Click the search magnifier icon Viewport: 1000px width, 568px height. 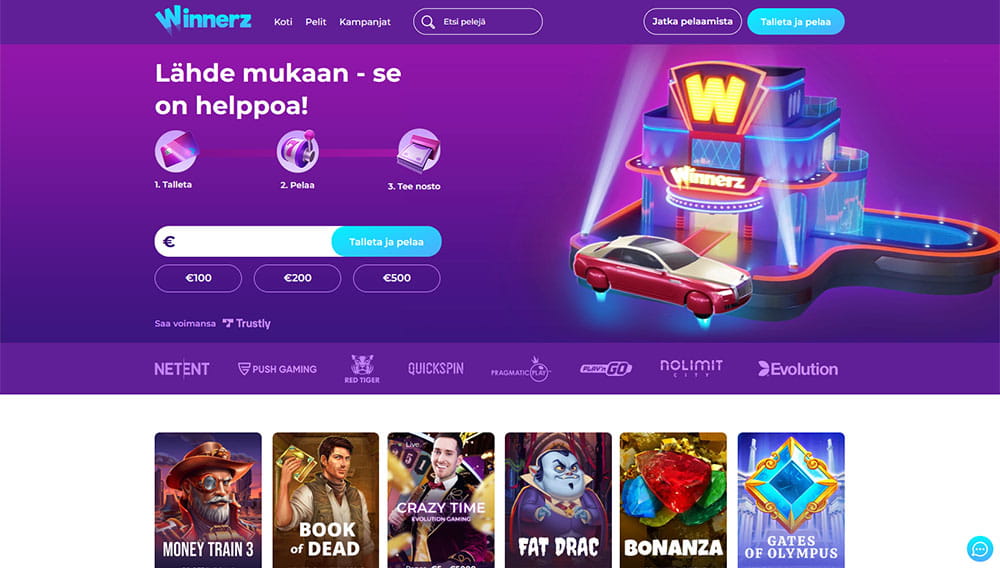(x=428, y=22)
